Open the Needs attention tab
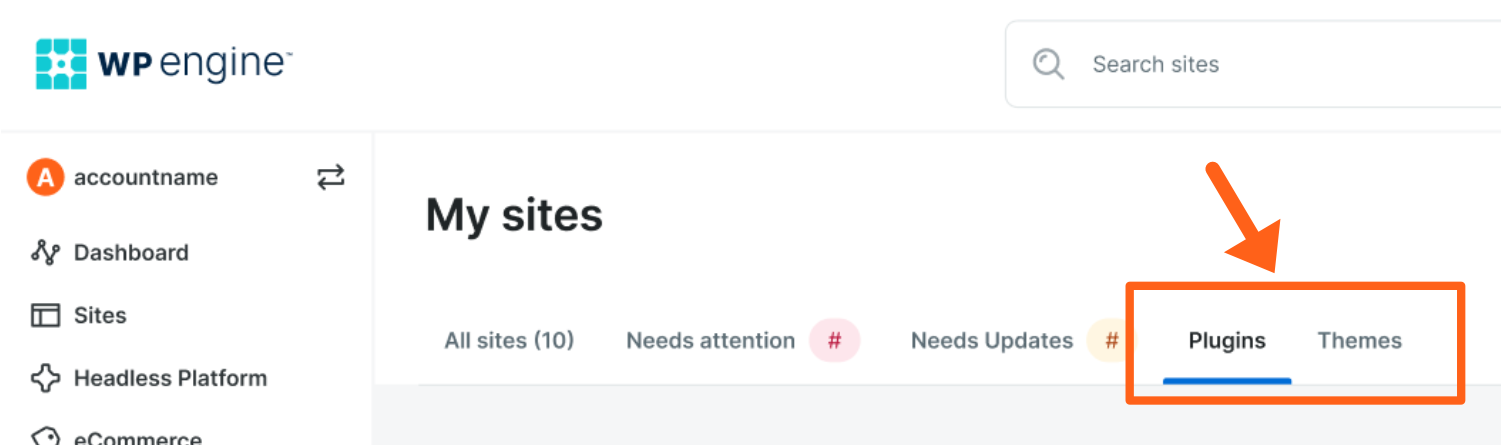This screenshot has height=445, width=1501. point(710,341)
